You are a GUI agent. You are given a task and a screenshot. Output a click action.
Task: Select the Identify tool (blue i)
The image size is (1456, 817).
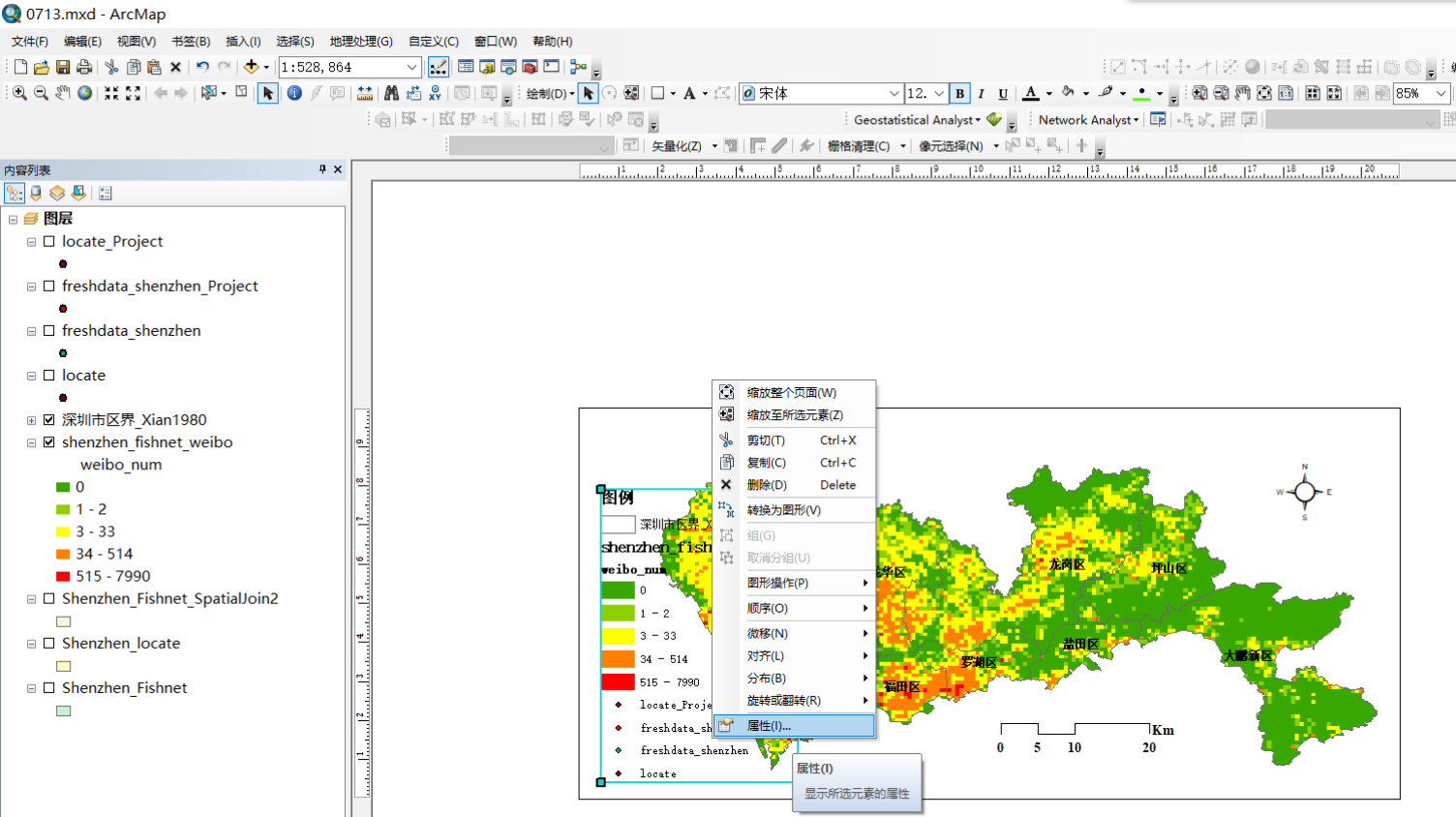(294, 93)
